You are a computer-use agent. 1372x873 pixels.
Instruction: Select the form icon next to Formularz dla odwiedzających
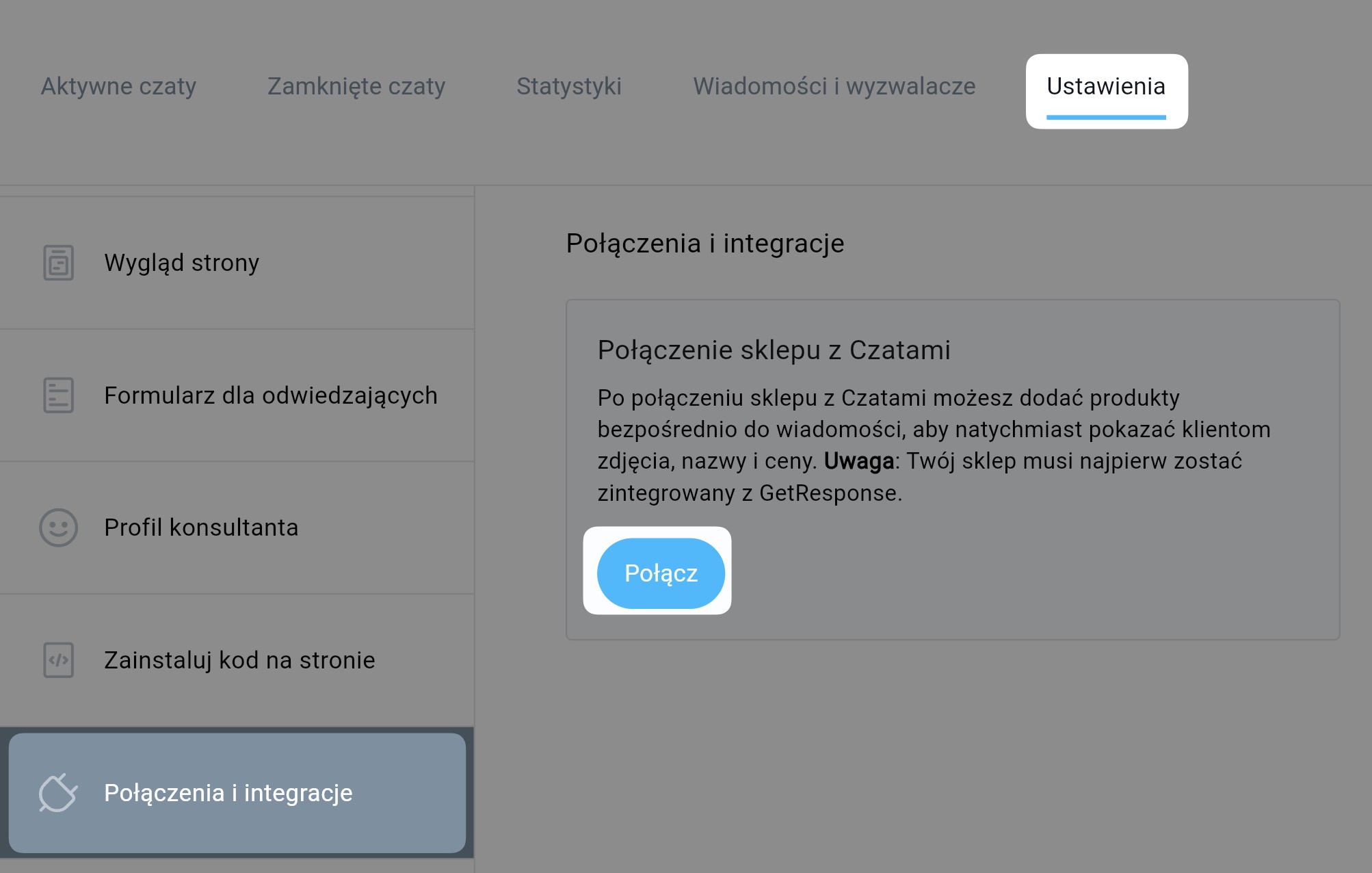point(58,395)
